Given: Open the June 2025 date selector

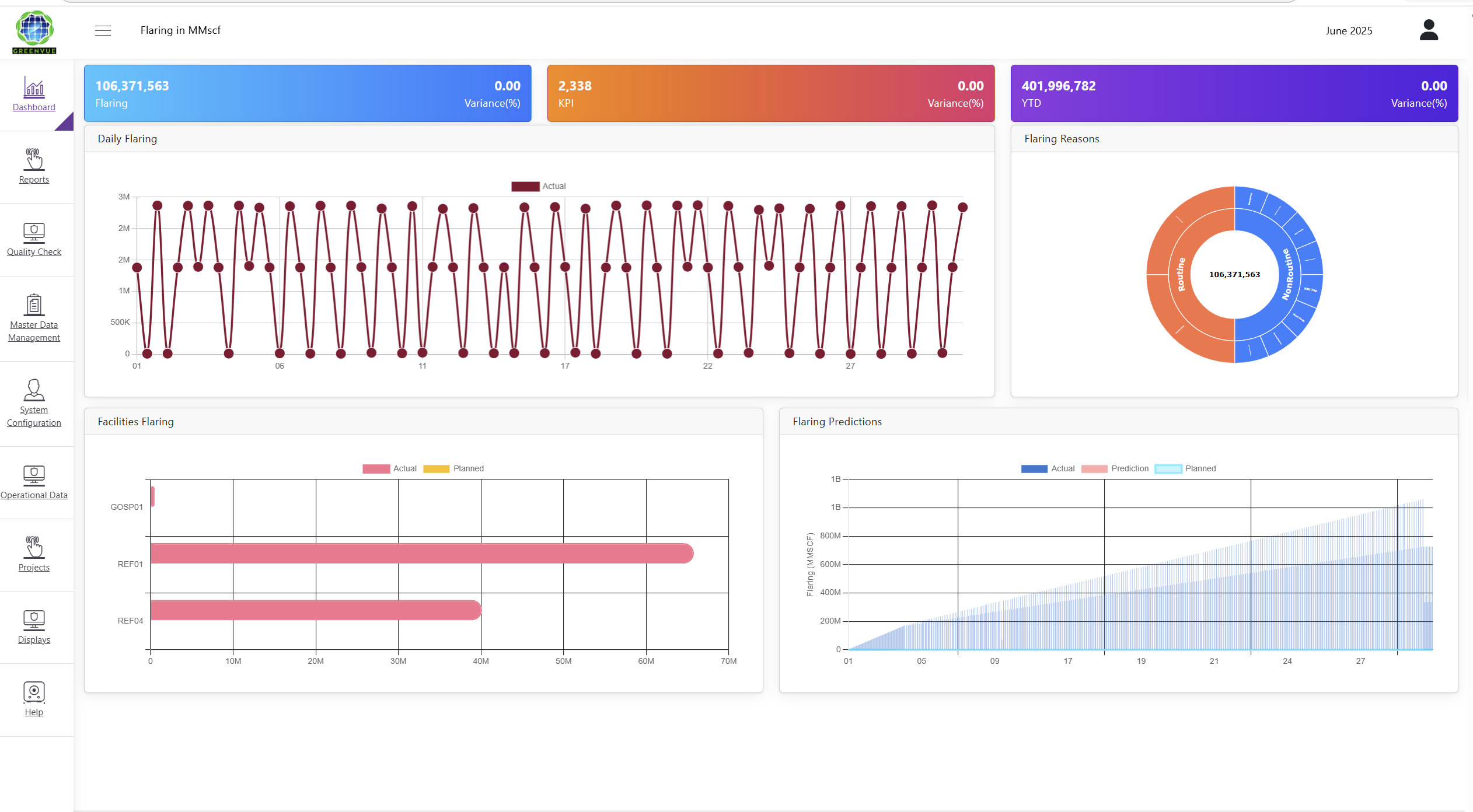Looking at the screenshot, I should click(x=1349, y=30).
